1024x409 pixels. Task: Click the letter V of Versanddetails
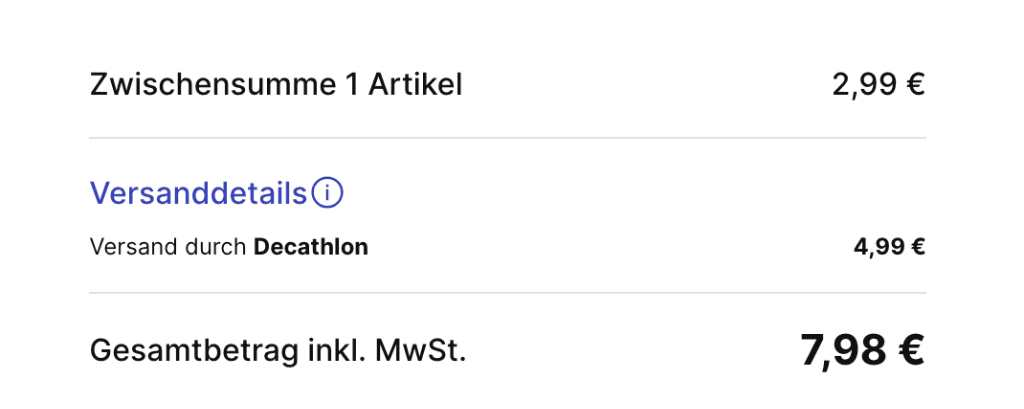[99, 193]
